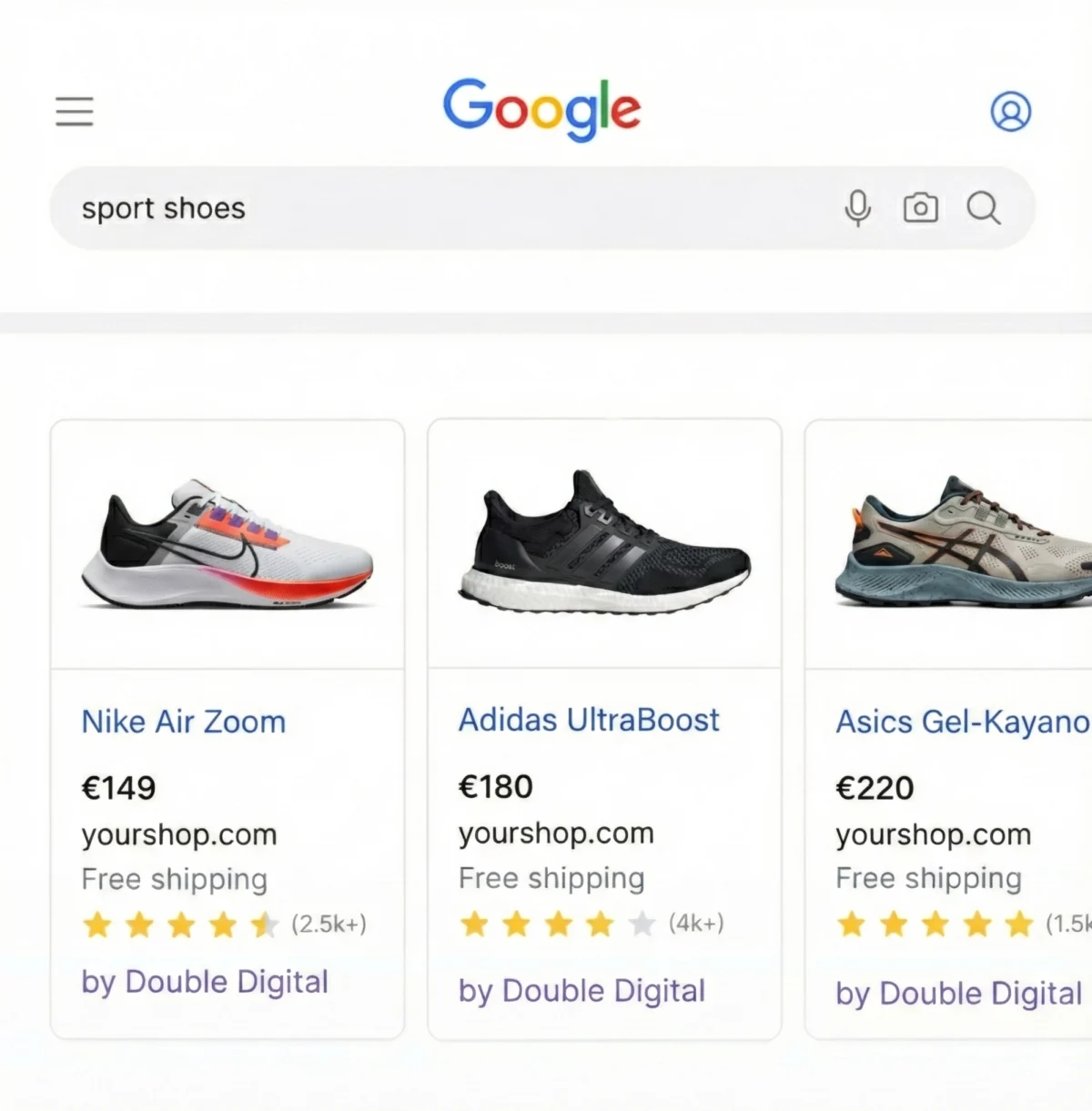This screenshot has width=1092, height=1111.
Task: Open the Asics Gel-Kayano title link
Action: point(962,722)
